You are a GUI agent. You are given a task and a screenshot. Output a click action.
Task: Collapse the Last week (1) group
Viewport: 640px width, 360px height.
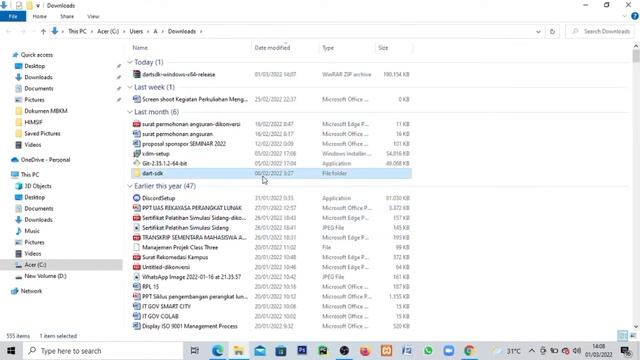coord(130,87)
